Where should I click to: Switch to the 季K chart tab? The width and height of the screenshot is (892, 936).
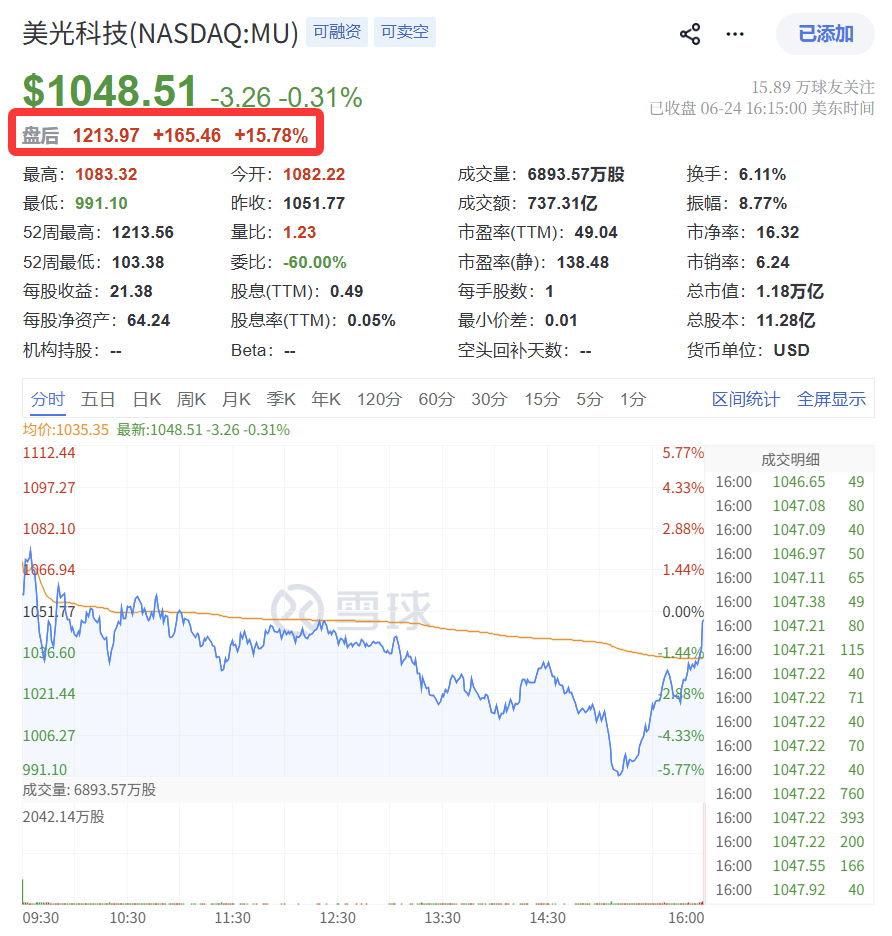[281, 399]
